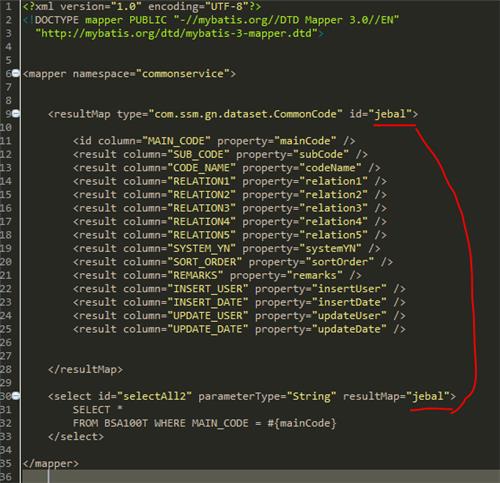This screenshot has width=500, height=483.
Task: Click column value "INSERT_USER"
Action: point(208,289)
